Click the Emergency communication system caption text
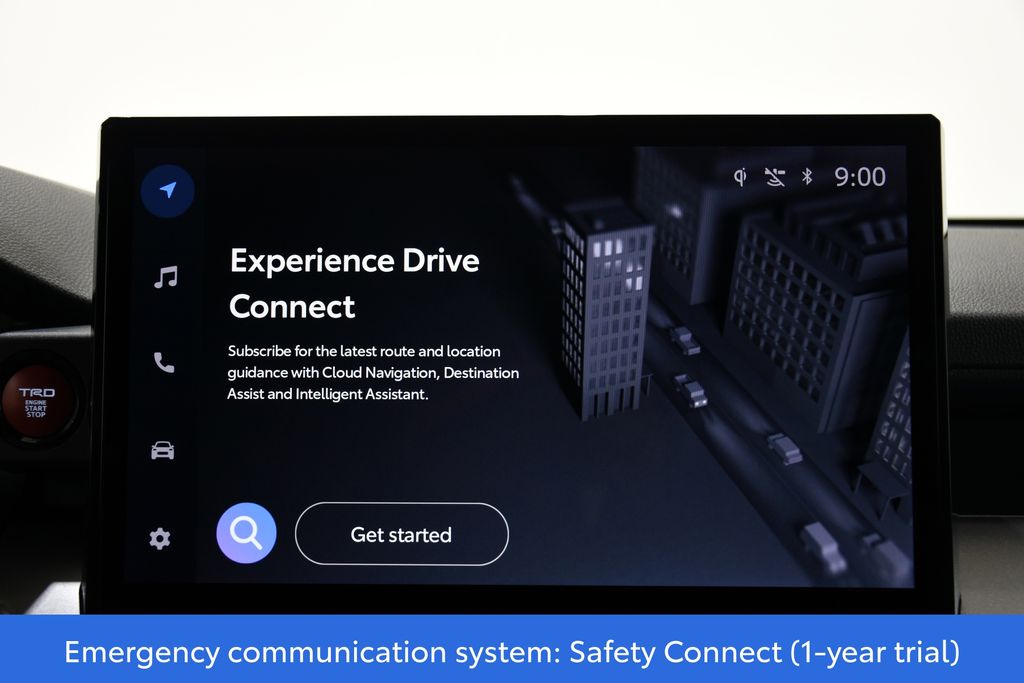Viewport: 1024px width, 683px height. [x=312, y=652]
